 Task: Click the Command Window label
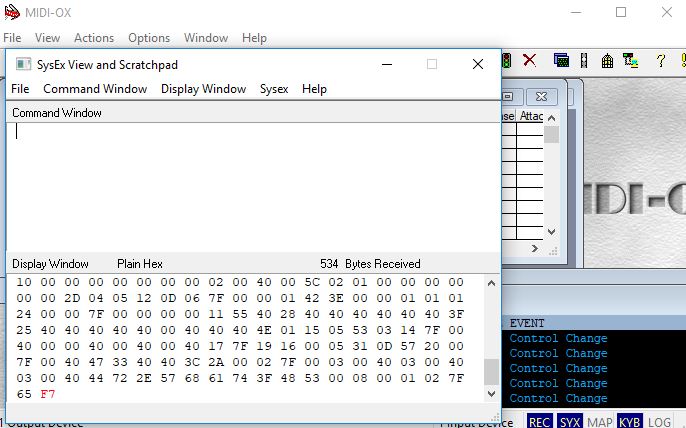click(x=57, y=113)
